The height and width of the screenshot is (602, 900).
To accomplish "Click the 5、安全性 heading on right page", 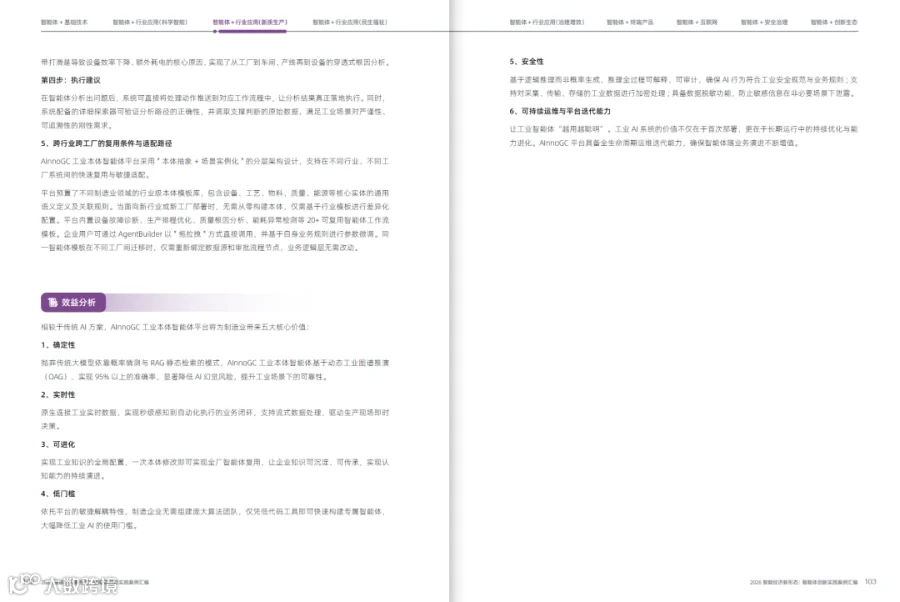I will tap(526, 61).
